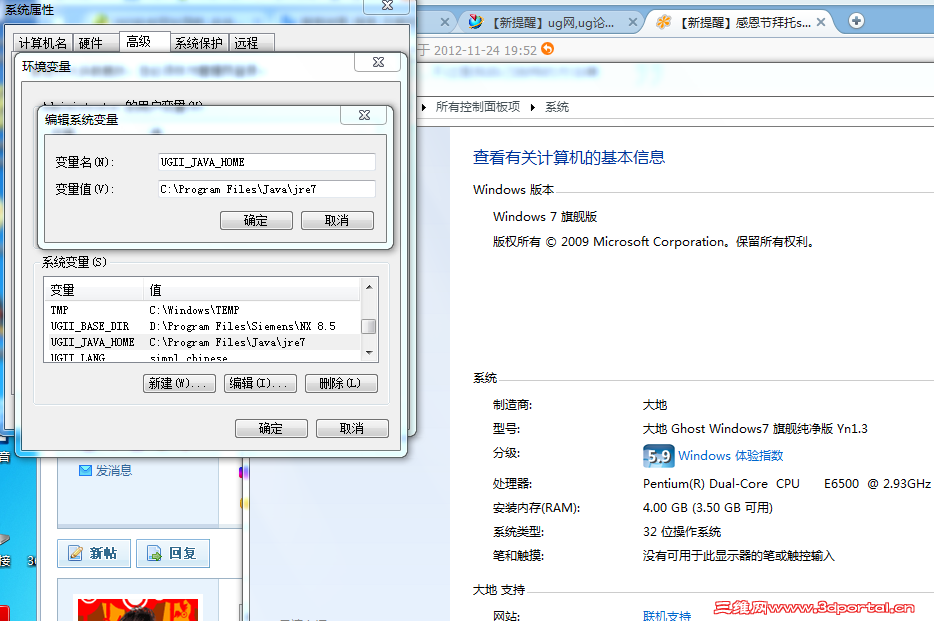The image size is (934, 621).
Task: Click the 回复 button
Action: click(x=173, y=553)
